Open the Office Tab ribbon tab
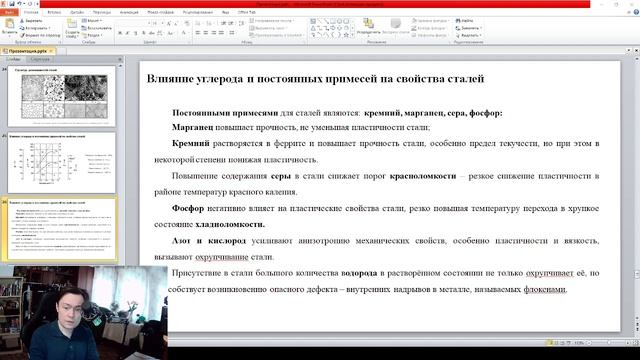 point(247,12)
